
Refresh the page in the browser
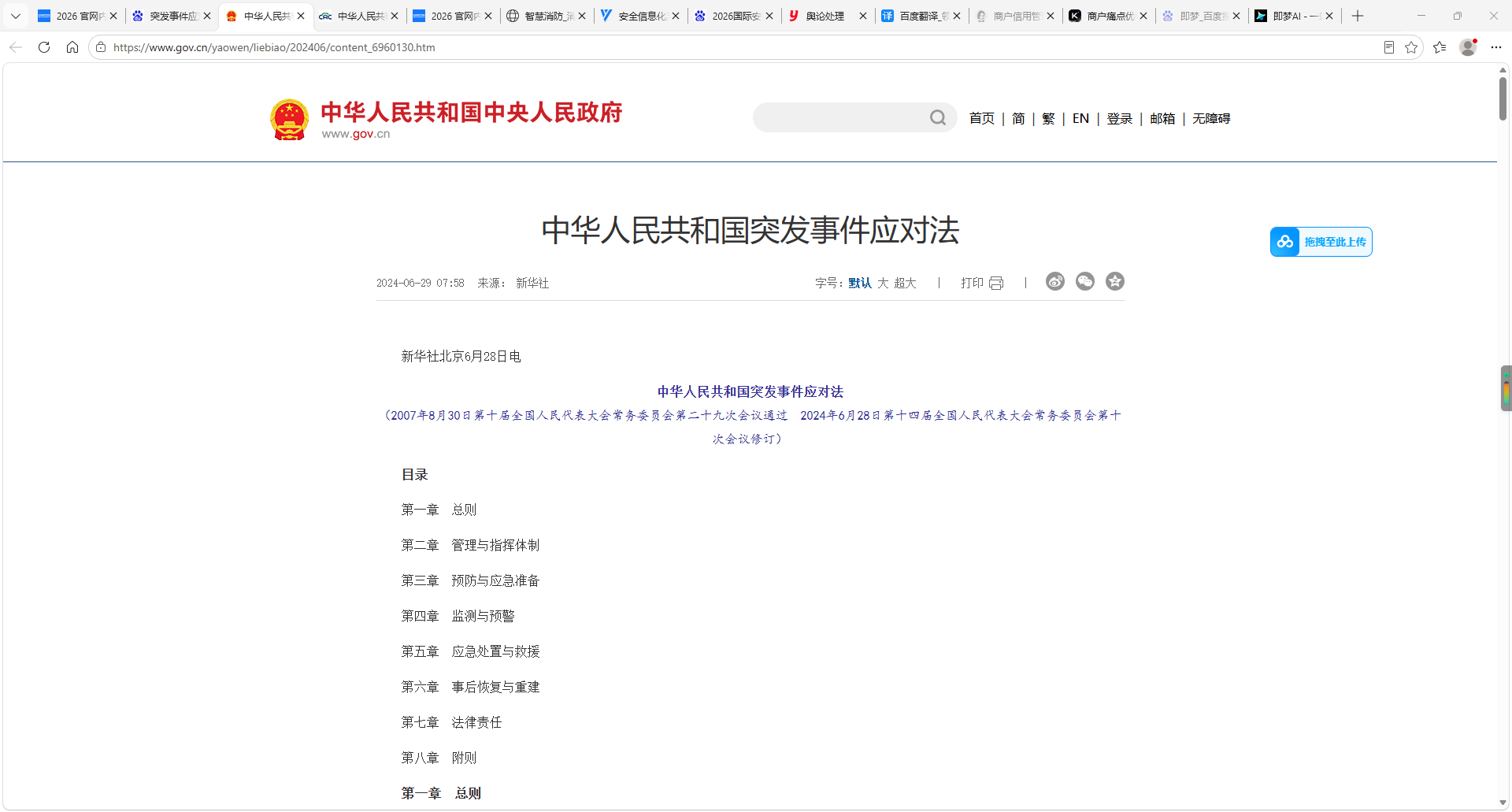[x=44, y=47]
